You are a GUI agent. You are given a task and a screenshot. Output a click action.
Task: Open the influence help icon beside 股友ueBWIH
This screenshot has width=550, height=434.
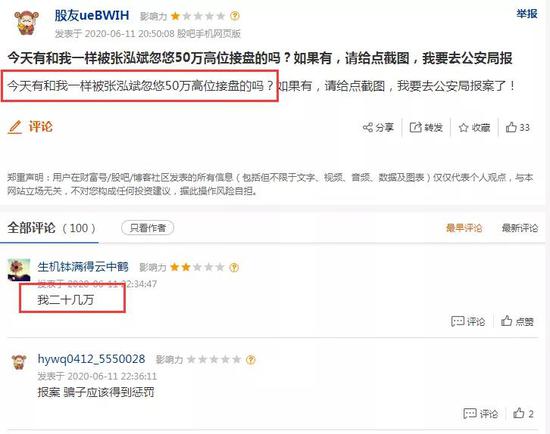click(235, 16)
